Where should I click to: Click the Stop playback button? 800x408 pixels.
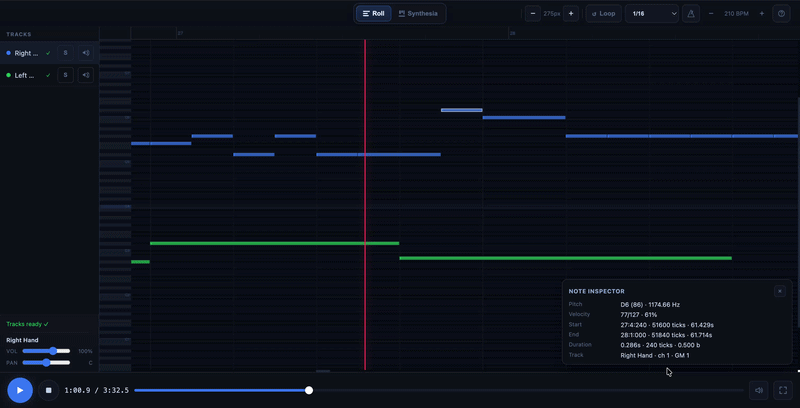click(48, 391)
